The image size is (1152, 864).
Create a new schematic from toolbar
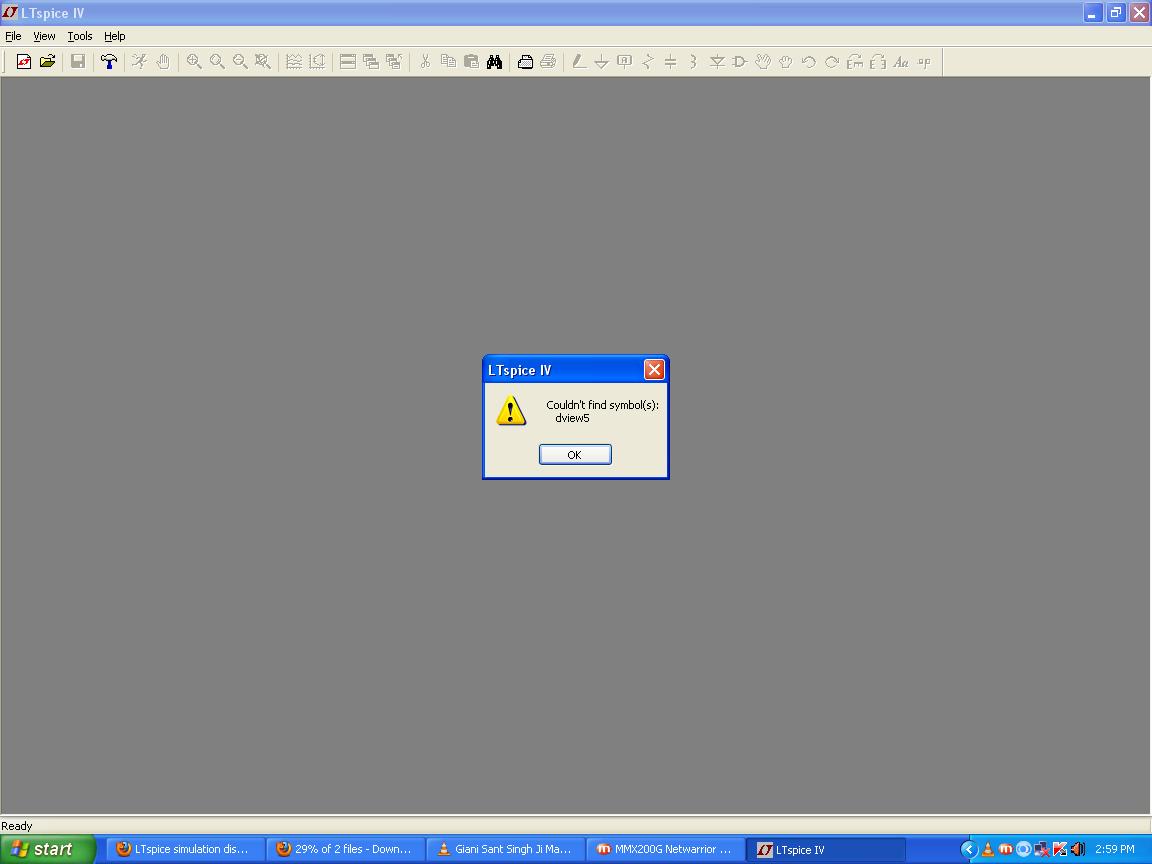click(x=24, y=62)
